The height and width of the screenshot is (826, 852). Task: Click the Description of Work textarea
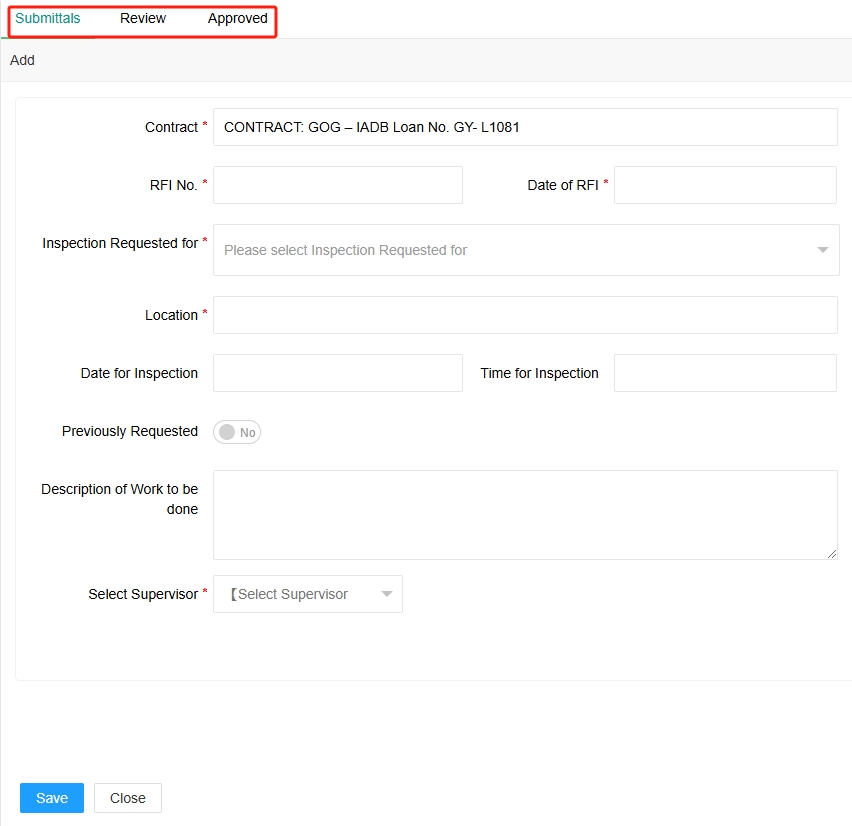[x=525, y=515]
